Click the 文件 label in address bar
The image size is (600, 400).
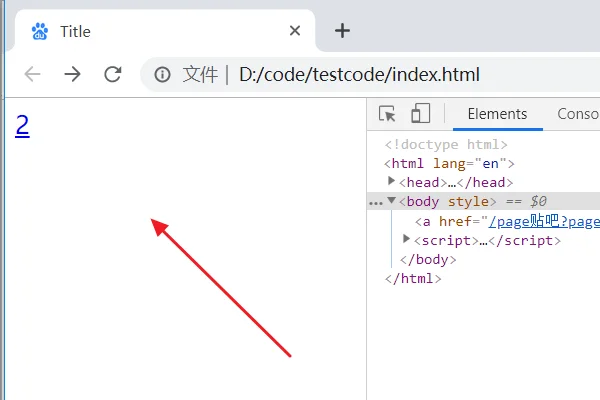pyautogui.click(x=200, y=74)
